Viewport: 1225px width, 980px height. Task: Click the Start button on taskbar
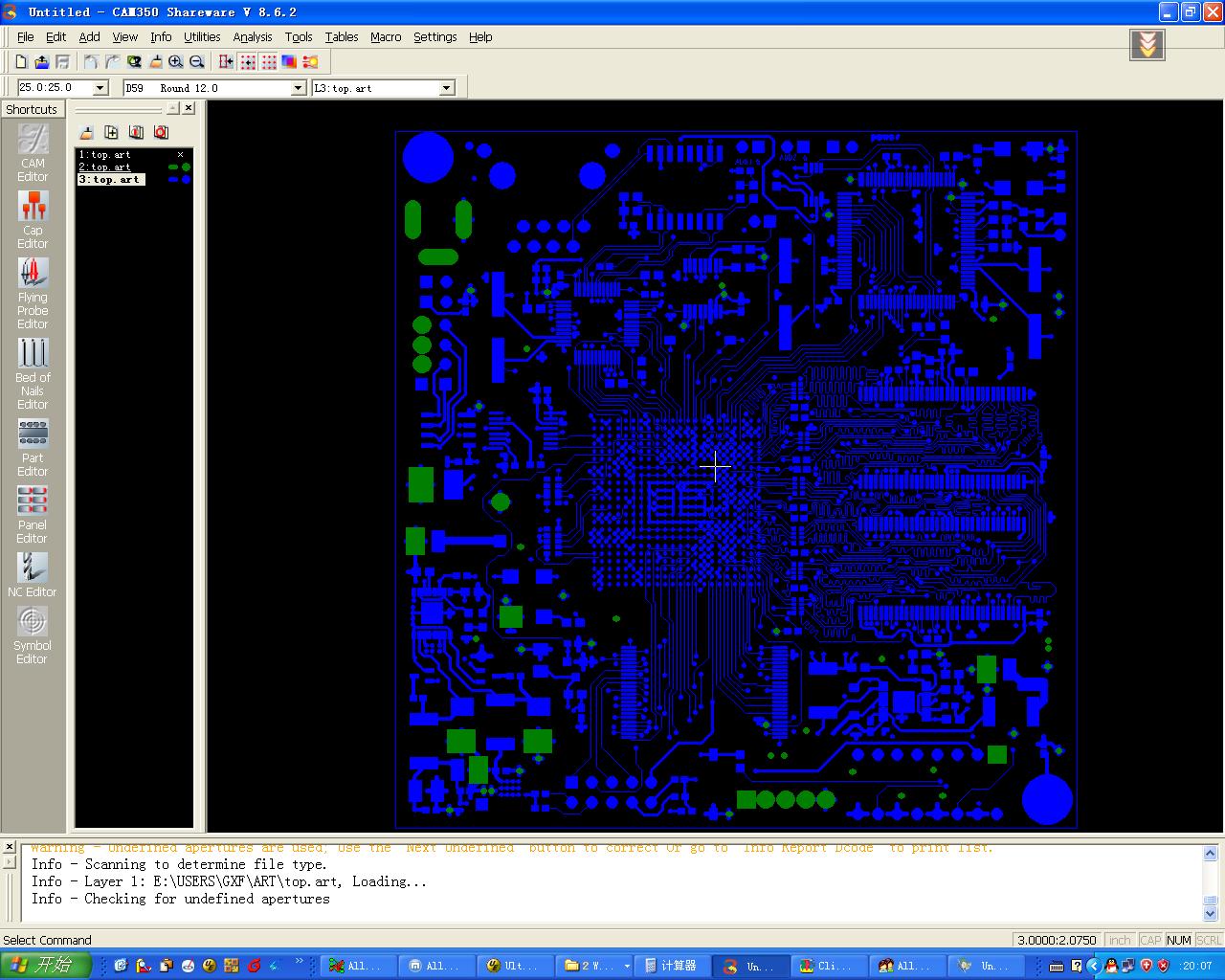(46, 966)
